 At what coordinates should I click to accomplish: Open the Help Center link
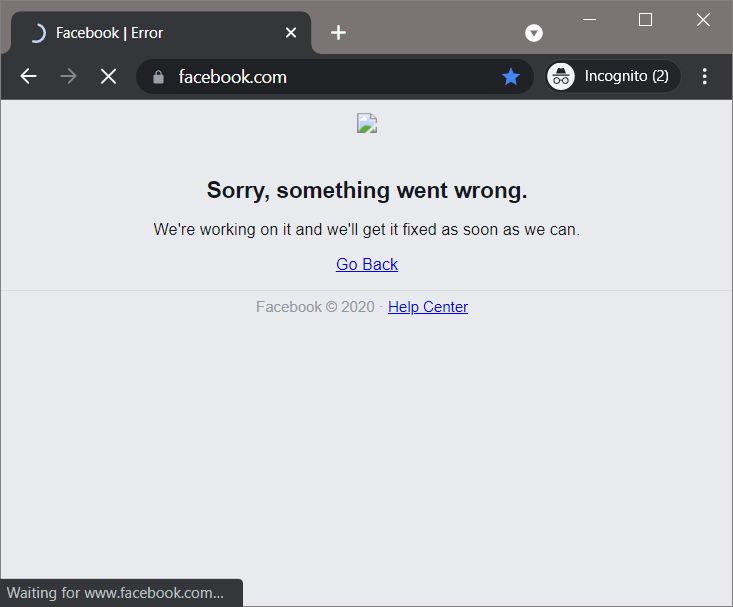[428, 307]
